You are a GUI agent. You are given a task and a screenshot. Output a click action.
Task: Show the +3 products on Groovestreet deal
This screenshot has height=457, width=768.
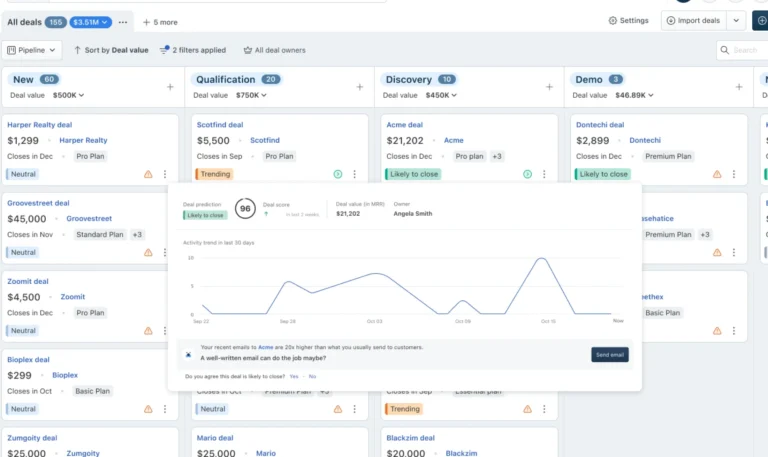click(137, 235)
